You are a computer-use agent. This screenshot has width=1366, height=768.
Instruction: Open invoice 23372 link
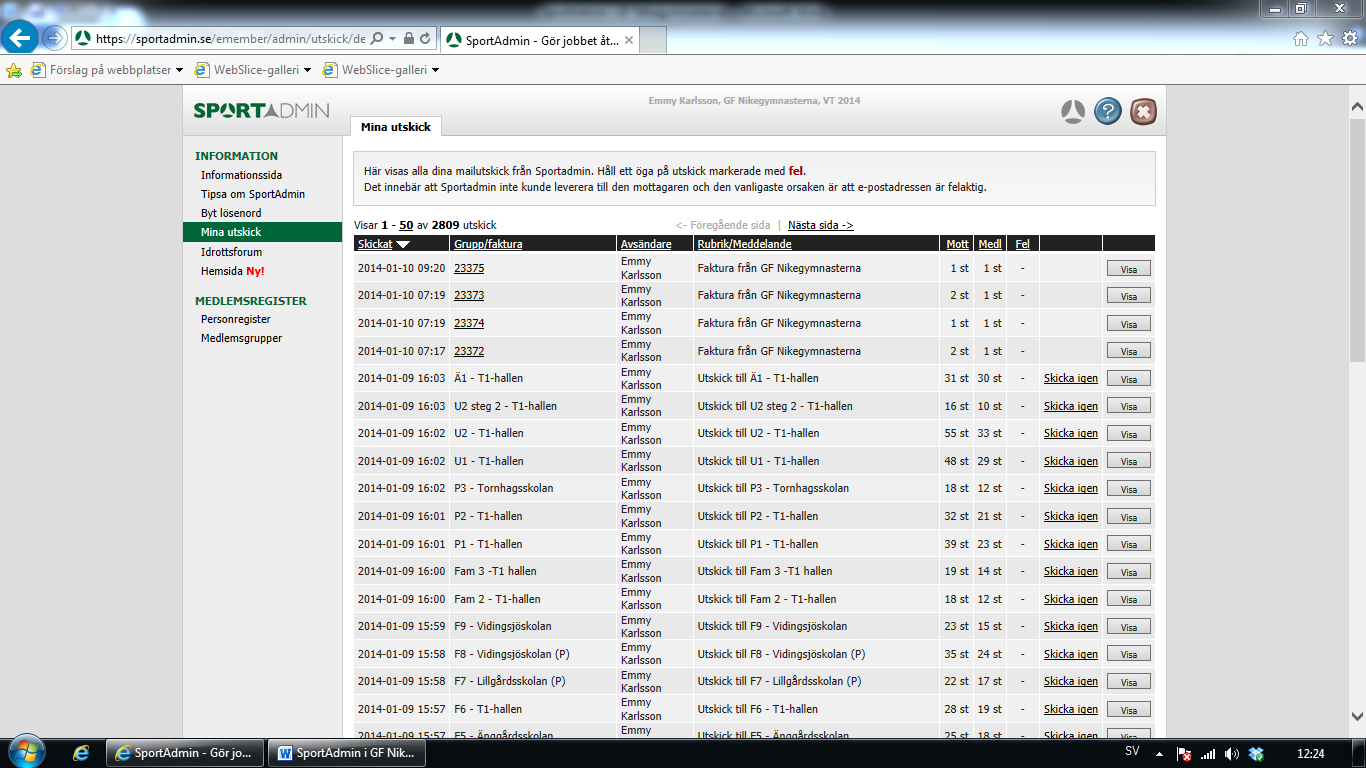pos(469,351)
